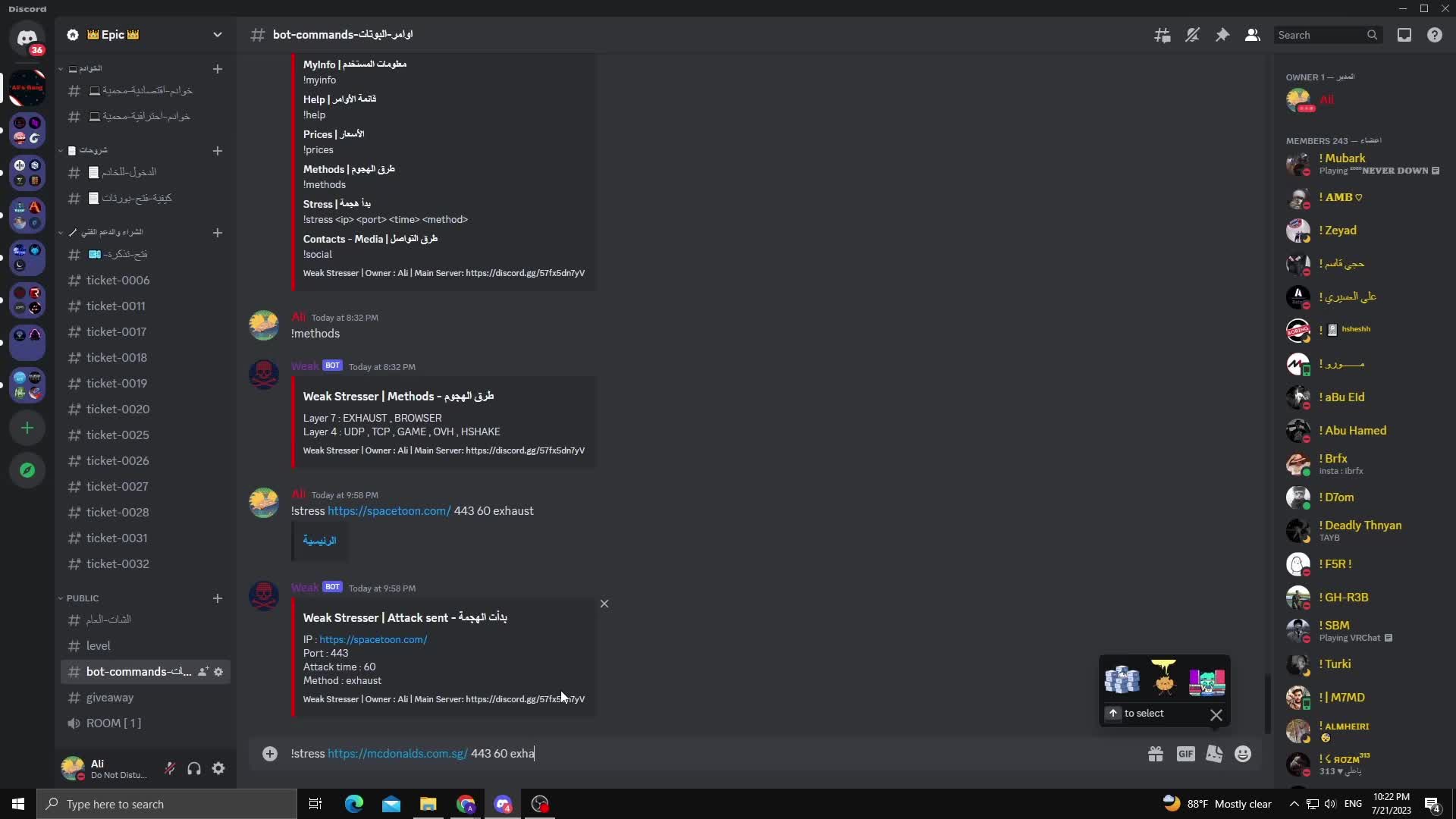Click the chat scrollbar thumb
Image resolution: width=1456 pixels, height=819 pixels.
tap(1267, 703)
